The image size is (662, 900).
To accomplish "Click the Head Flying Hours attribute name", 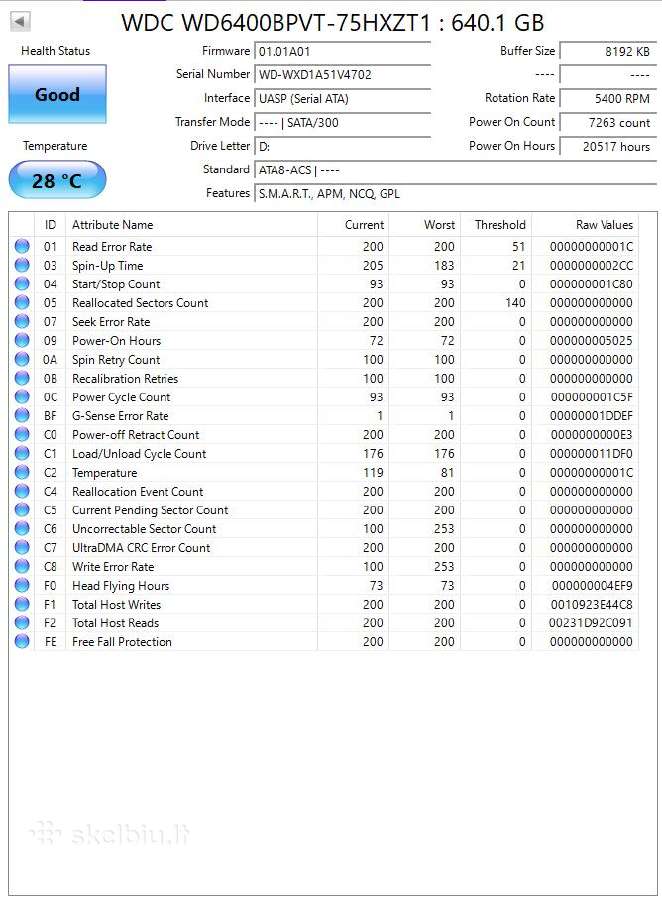I will pos(121,586).
